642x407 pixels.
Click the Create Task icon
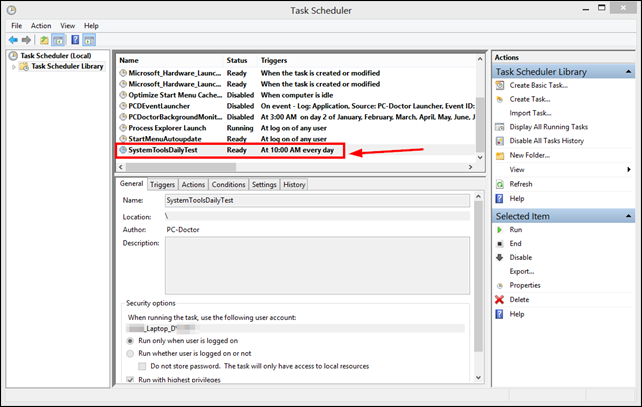pos(500,99)
